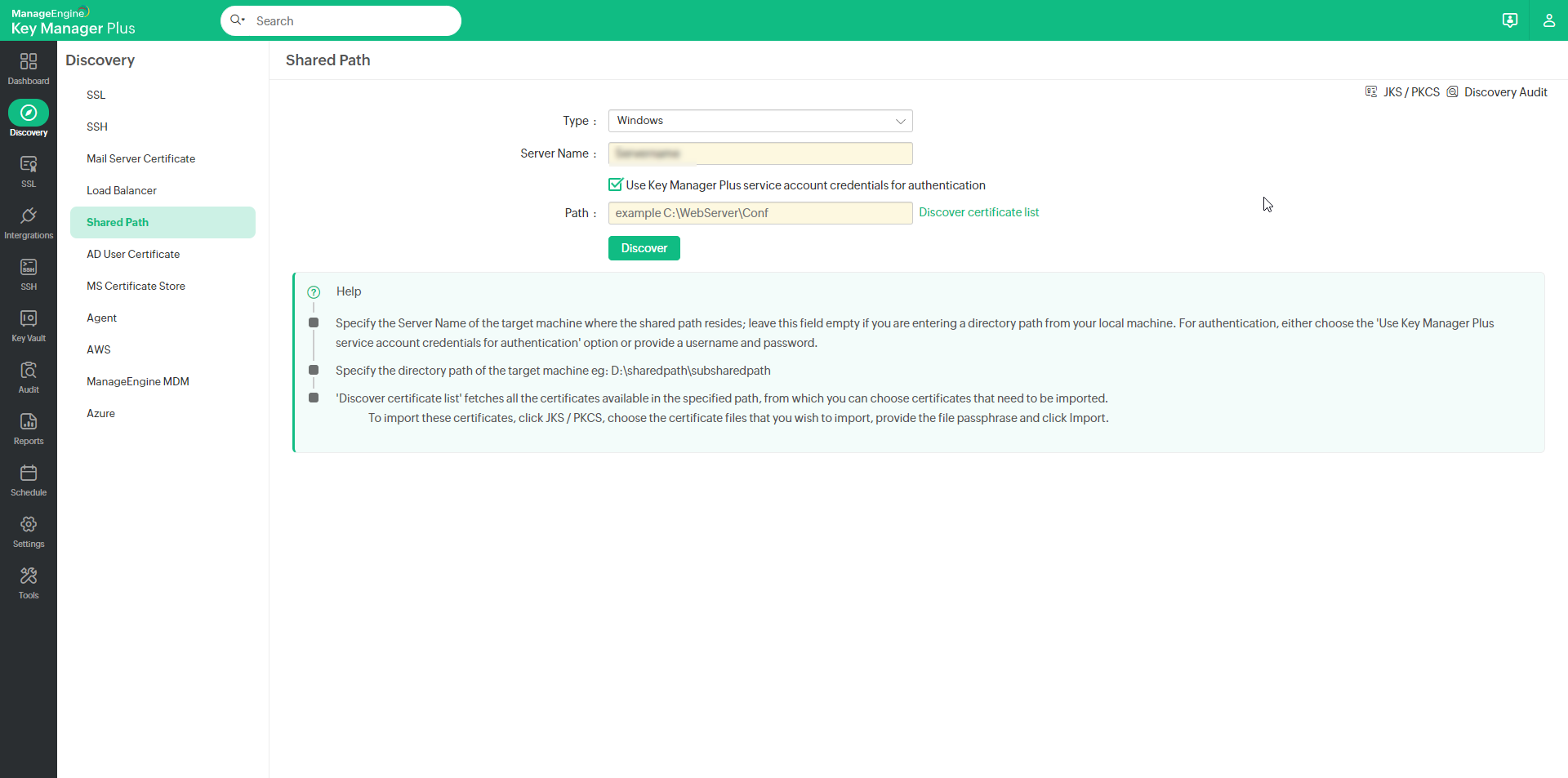Click inside the Path input field
Screen dimensions: 1568x778
pyautogui.click(x=759, y=212)
